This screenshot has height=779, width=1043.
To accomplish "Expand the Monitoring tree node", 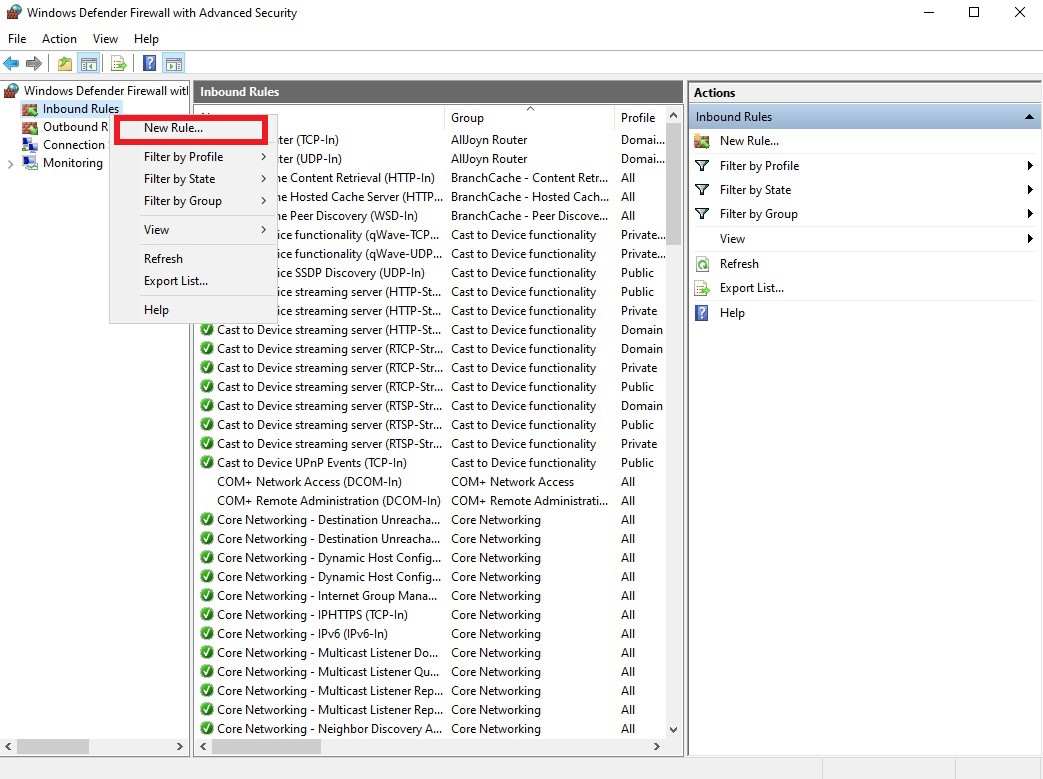I will coord(10,164).
